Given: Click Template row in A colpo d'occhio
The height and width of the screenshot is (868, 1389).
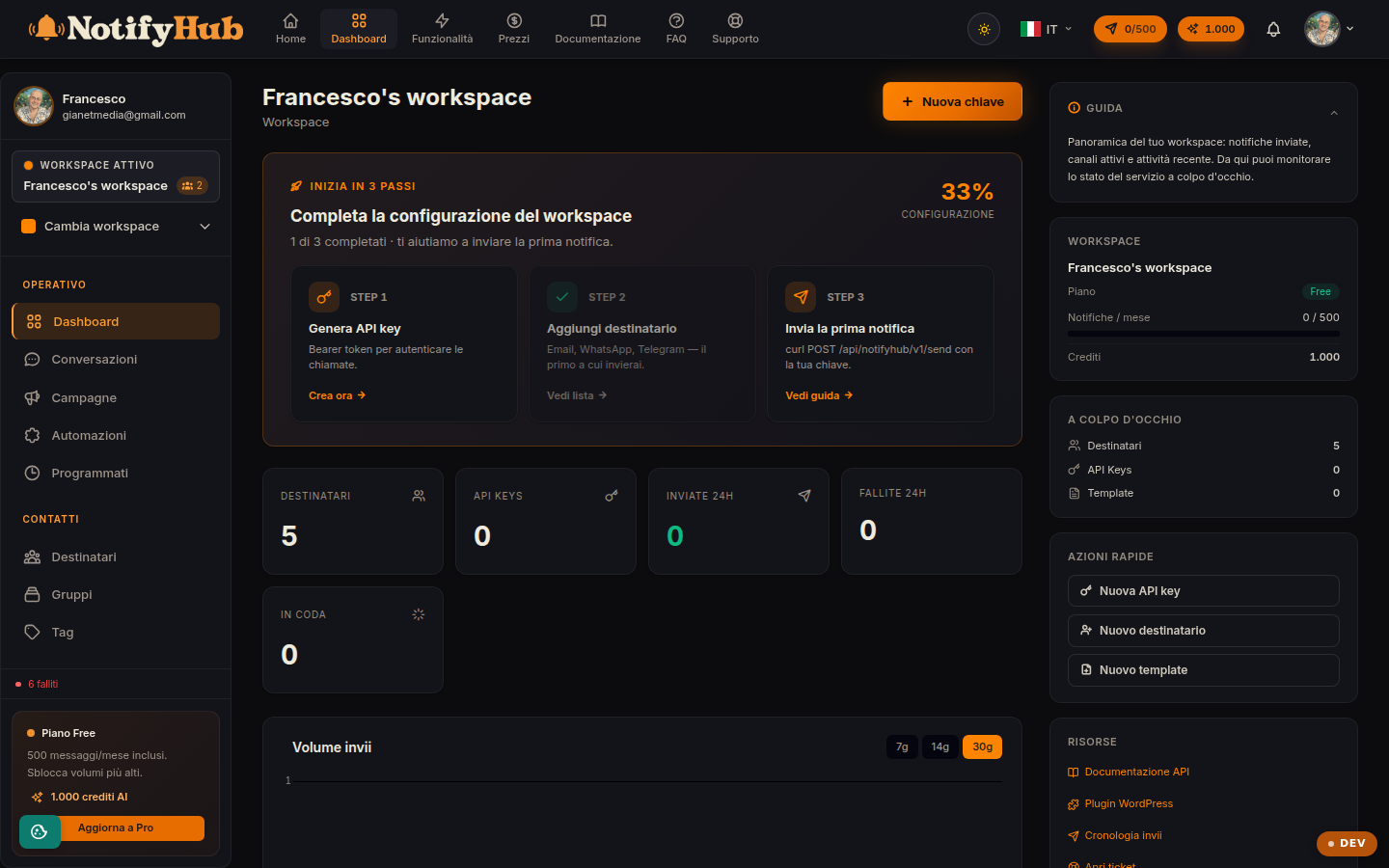Looking at the screenshot, I should coord(1204,493).
